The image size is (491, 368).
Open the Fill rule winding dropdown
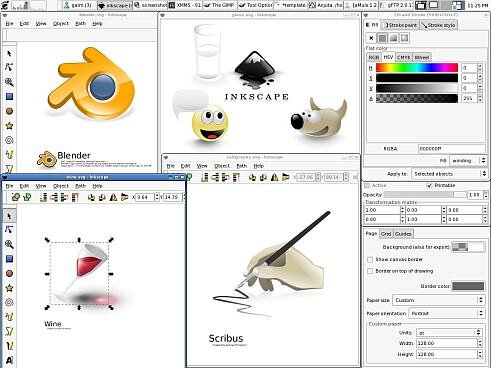click(x=468, y=160)
